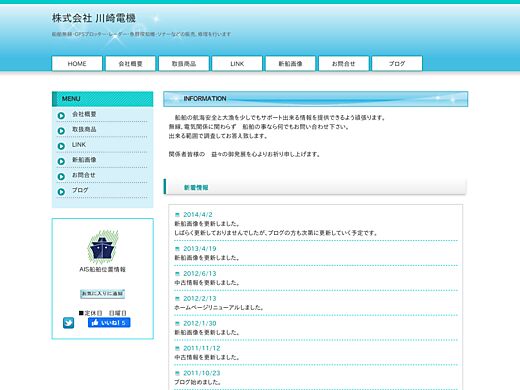Click the 2012/6/13 news date

click(x=200, y=274)
